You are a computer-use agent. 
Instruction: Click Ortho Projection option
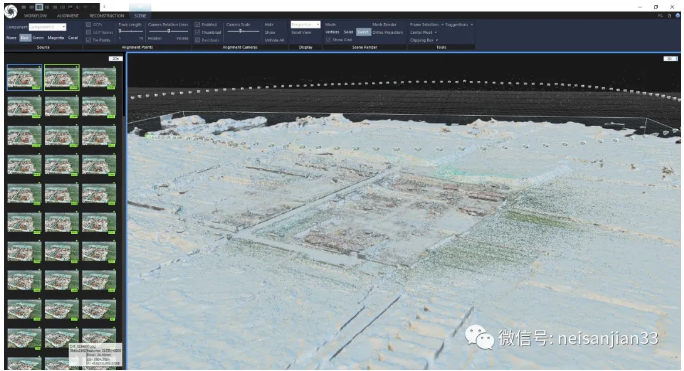388,32
